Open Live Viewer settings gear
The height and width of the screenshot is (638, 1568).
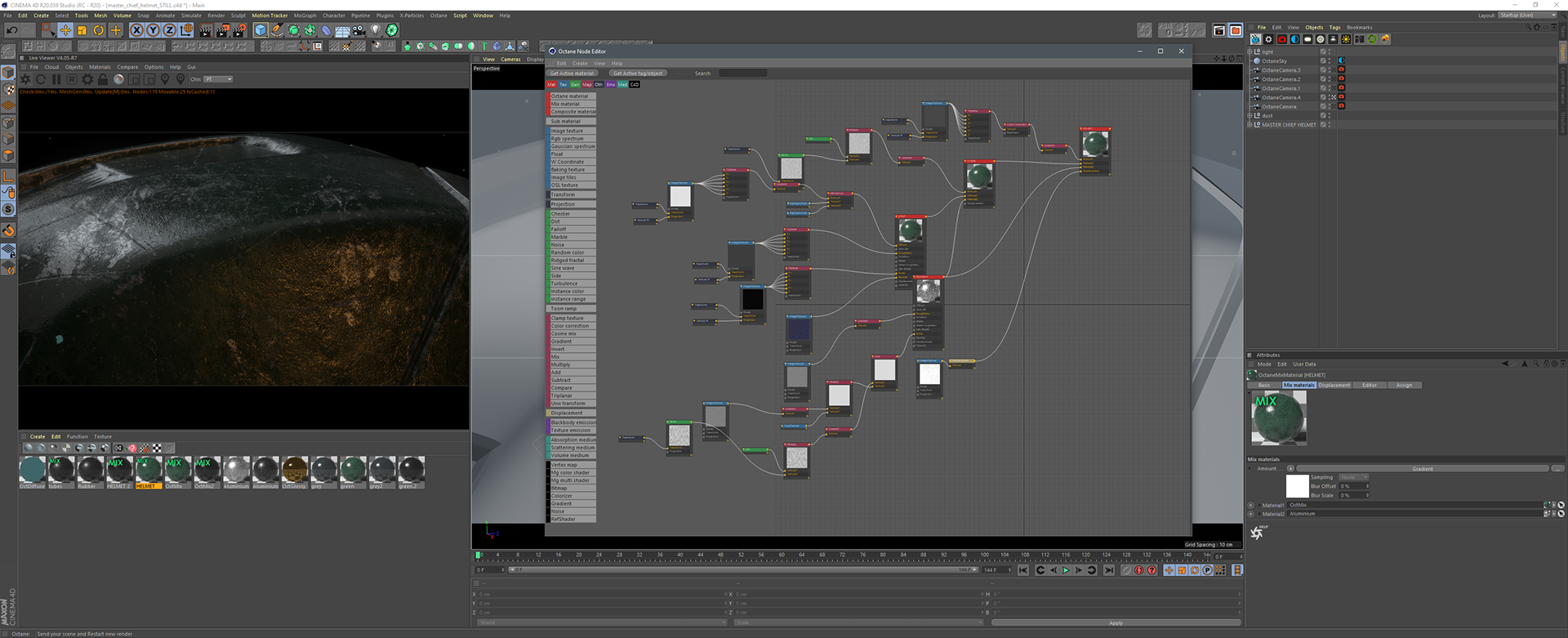tap(87, 79)
